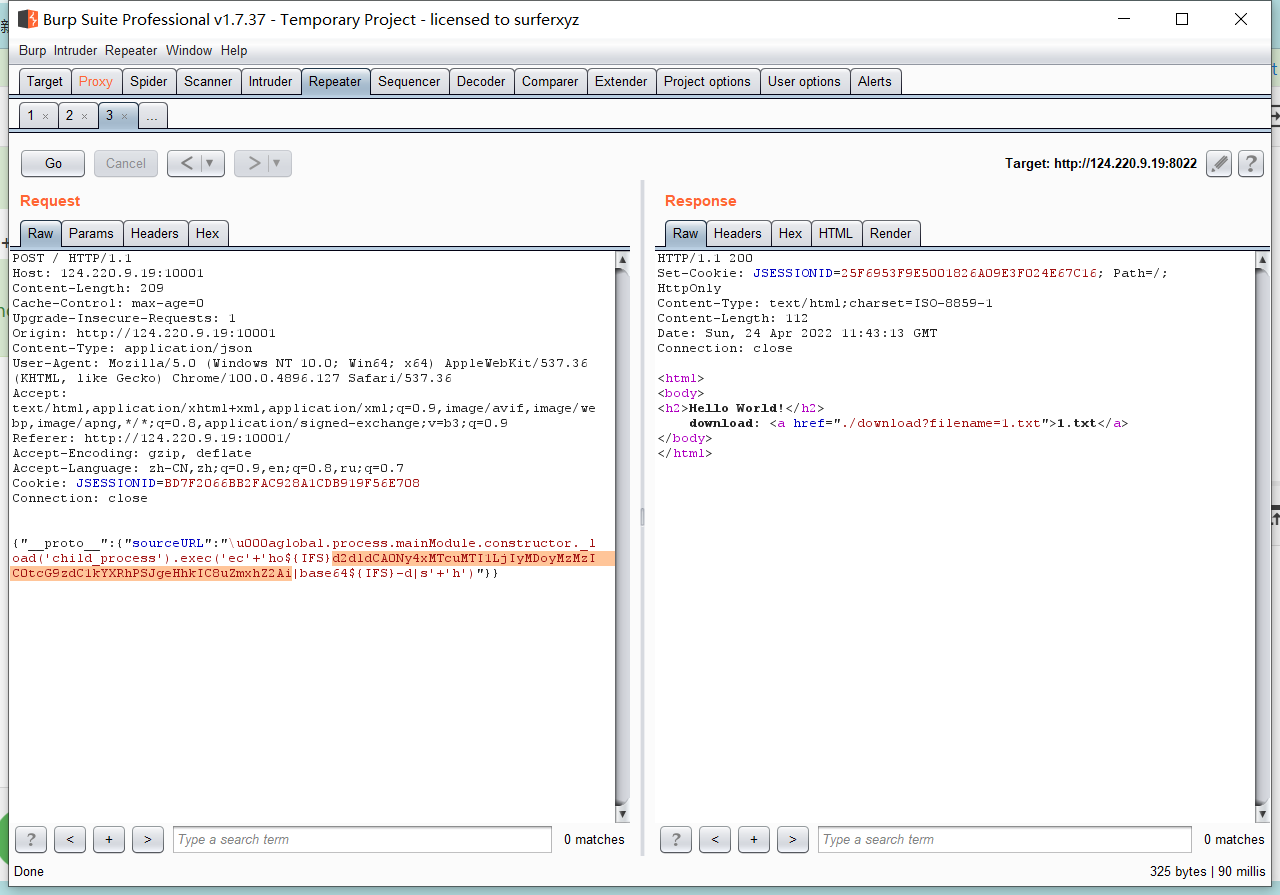Go to next match in response search
The image size is (1280, 895).
(x=793, y=839)
